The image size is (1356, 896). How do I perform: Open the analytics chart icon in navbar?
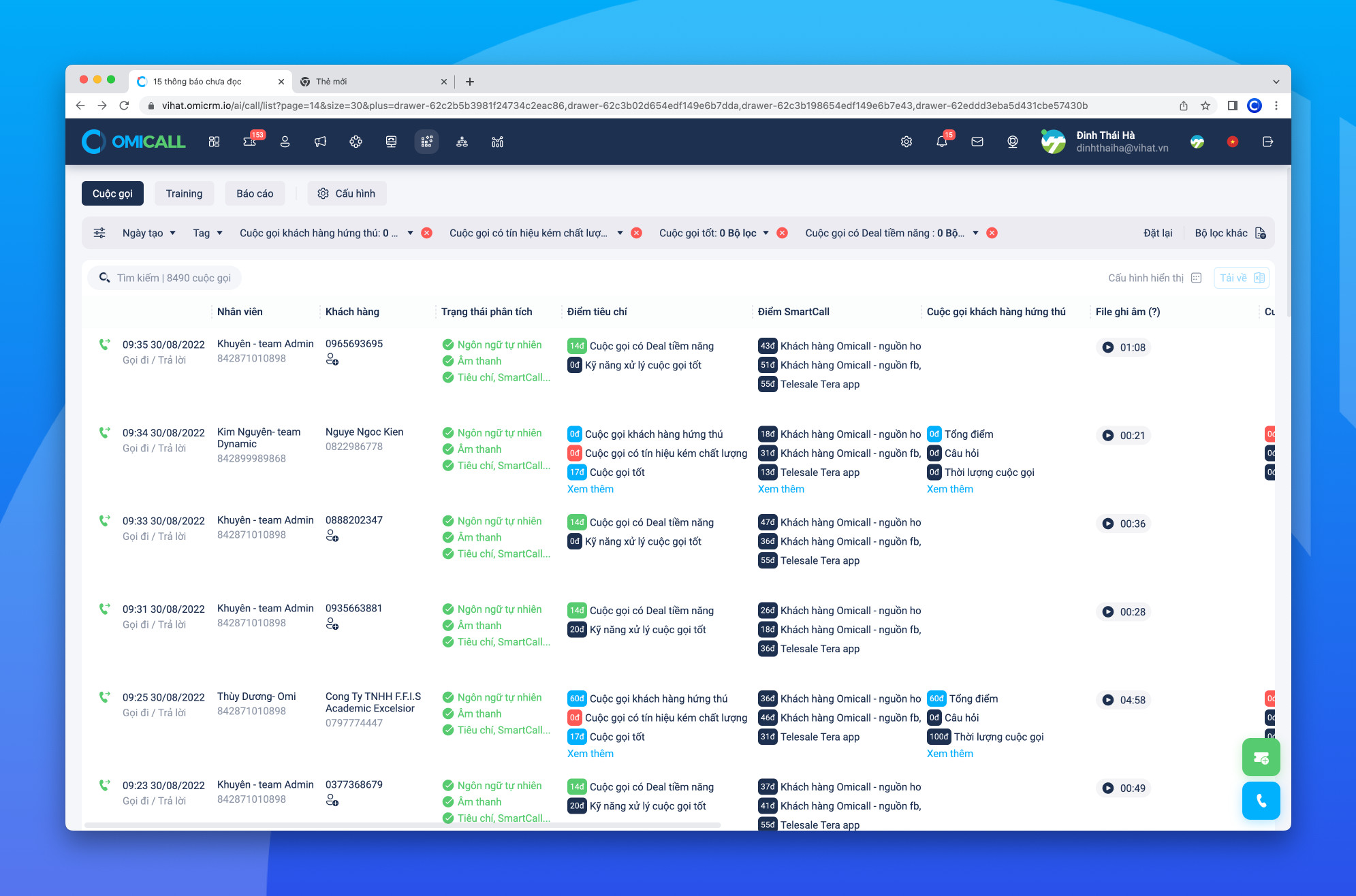click(498, 142)
